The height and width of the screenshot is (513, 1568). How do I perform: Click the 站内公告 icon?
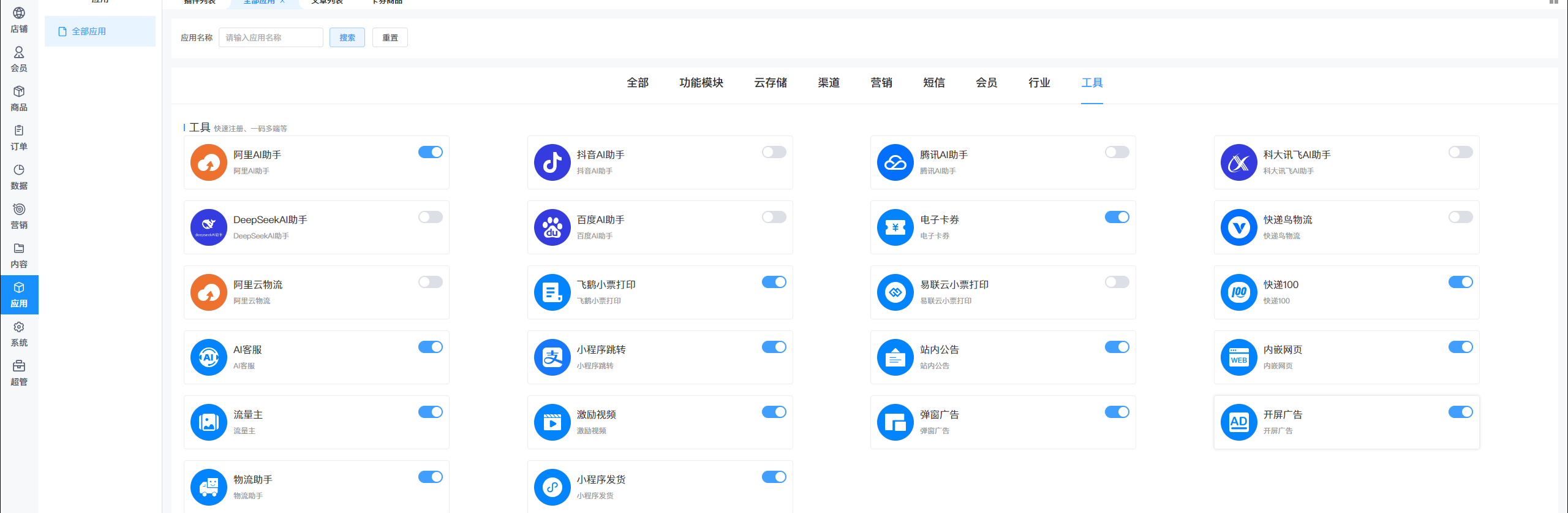click(895, 357)
